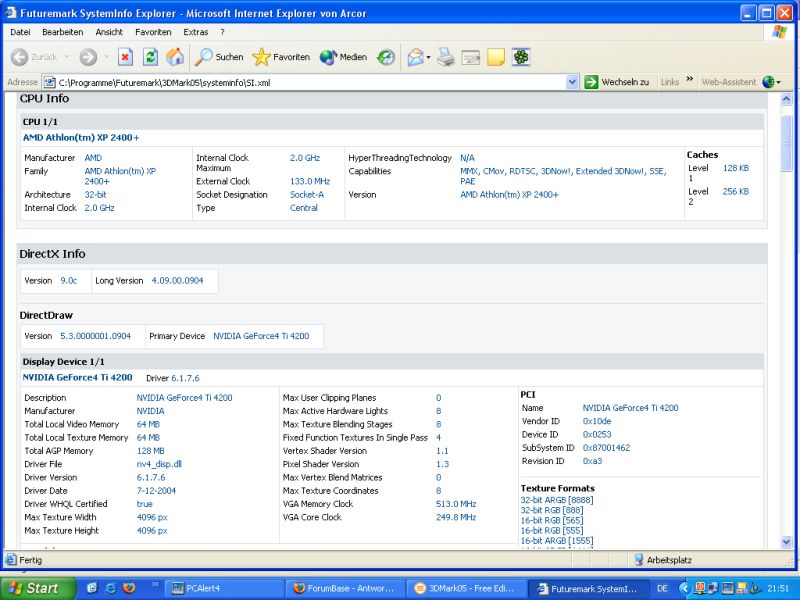Viewport: 800px width, 600px height.
Task: Open the Ansicht menu
Action: tap(109, 32)
